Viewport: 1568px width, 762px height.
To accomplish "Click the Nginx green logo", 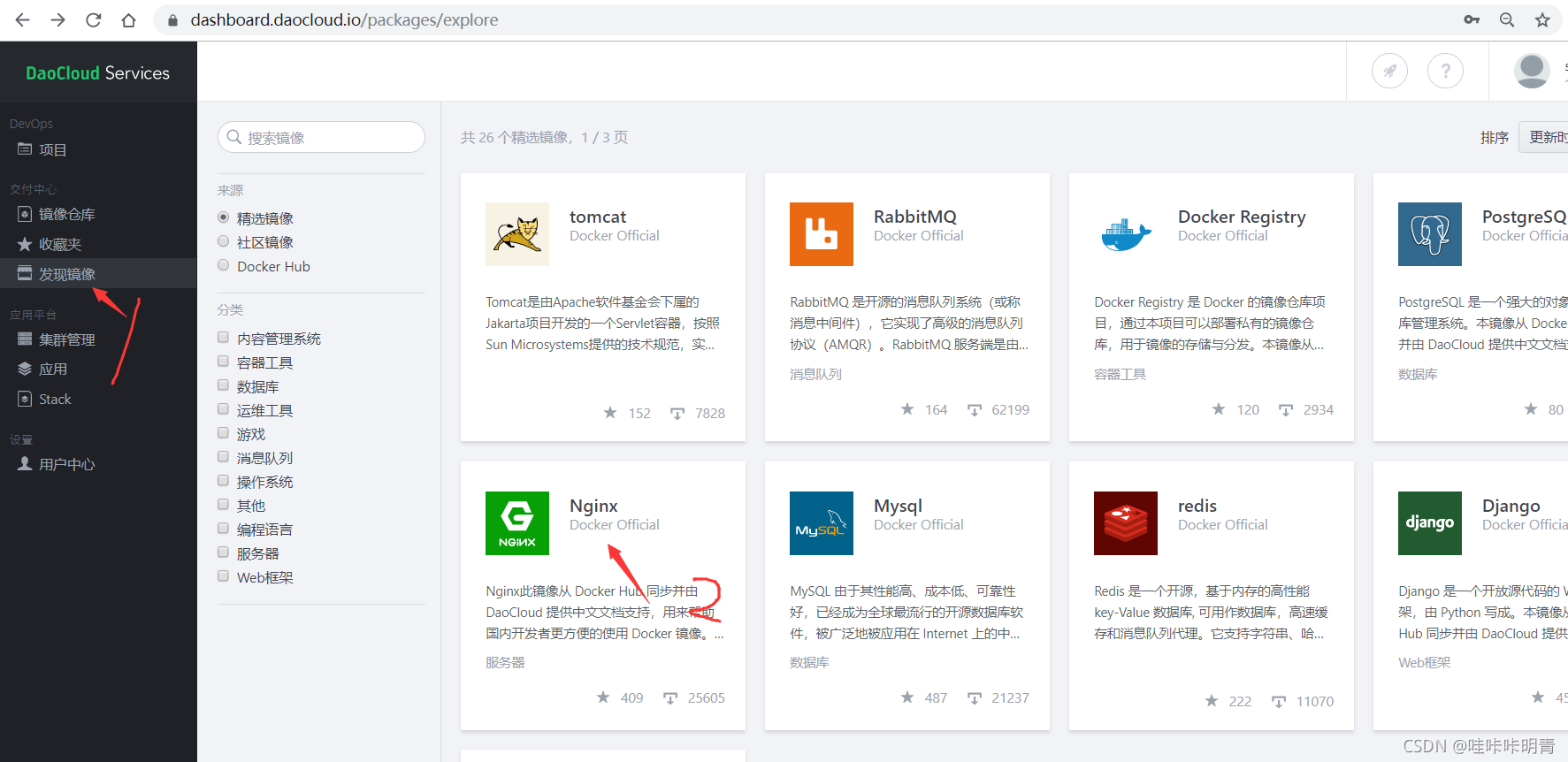I will 517,523.
